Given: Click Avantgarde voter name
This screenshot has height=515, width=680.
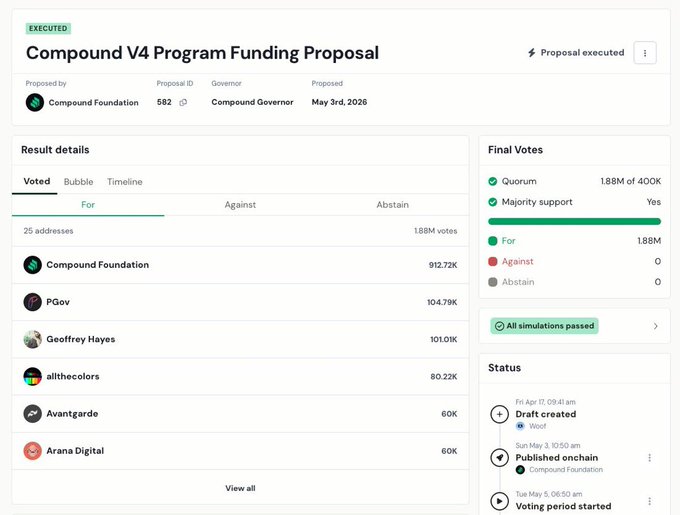Looking at the screenshot, I should pos(72,414).
